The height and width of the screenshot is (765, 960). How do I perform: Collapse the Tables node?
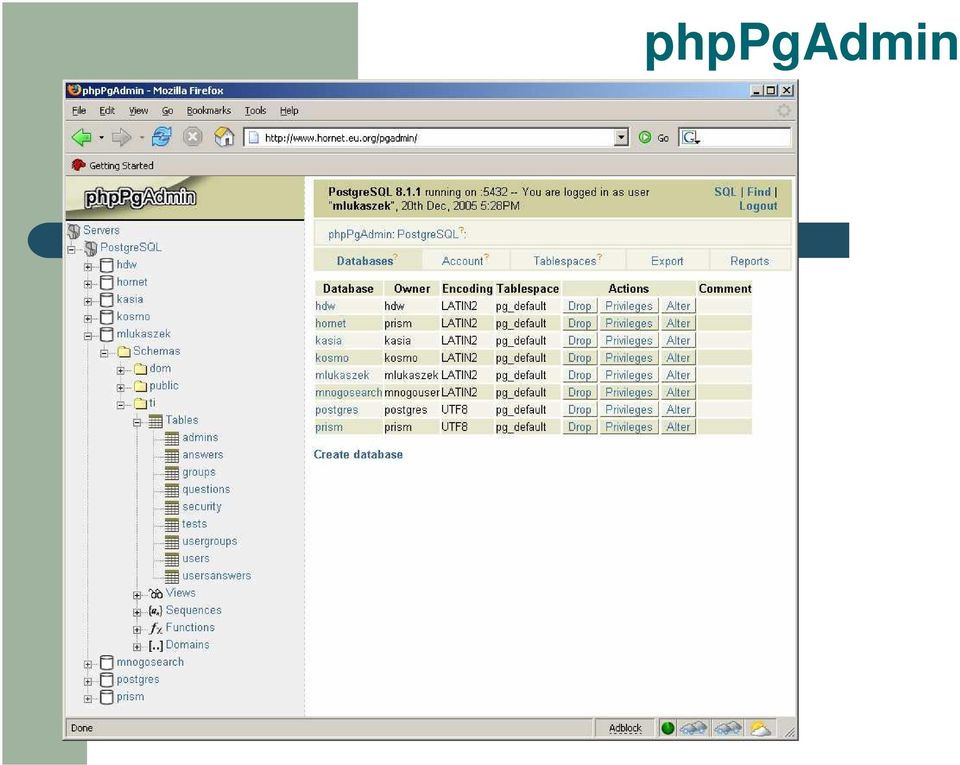138,422
